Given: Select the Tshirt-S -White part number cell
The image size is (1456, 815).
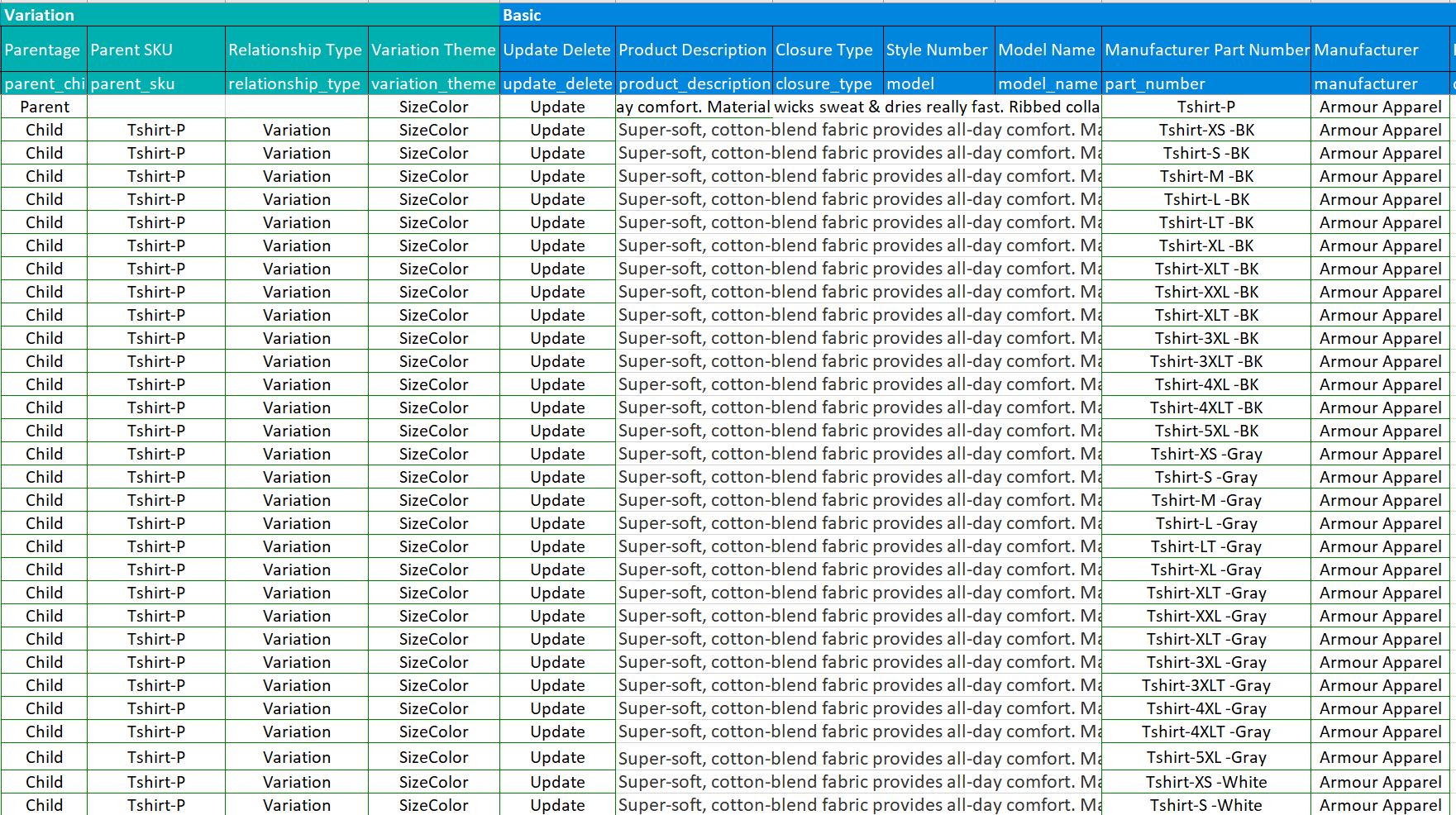Looking at the screenshot, I should [x=1206, y=805].
